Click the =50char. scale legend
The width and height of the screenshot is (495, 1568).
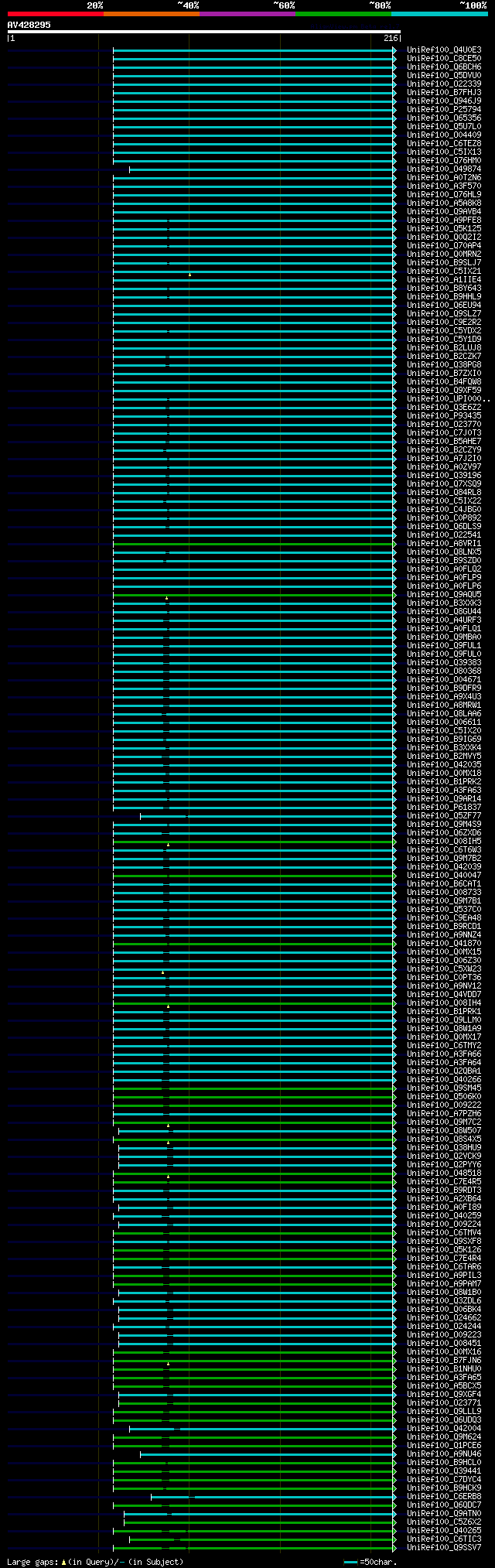point(372,1562)
